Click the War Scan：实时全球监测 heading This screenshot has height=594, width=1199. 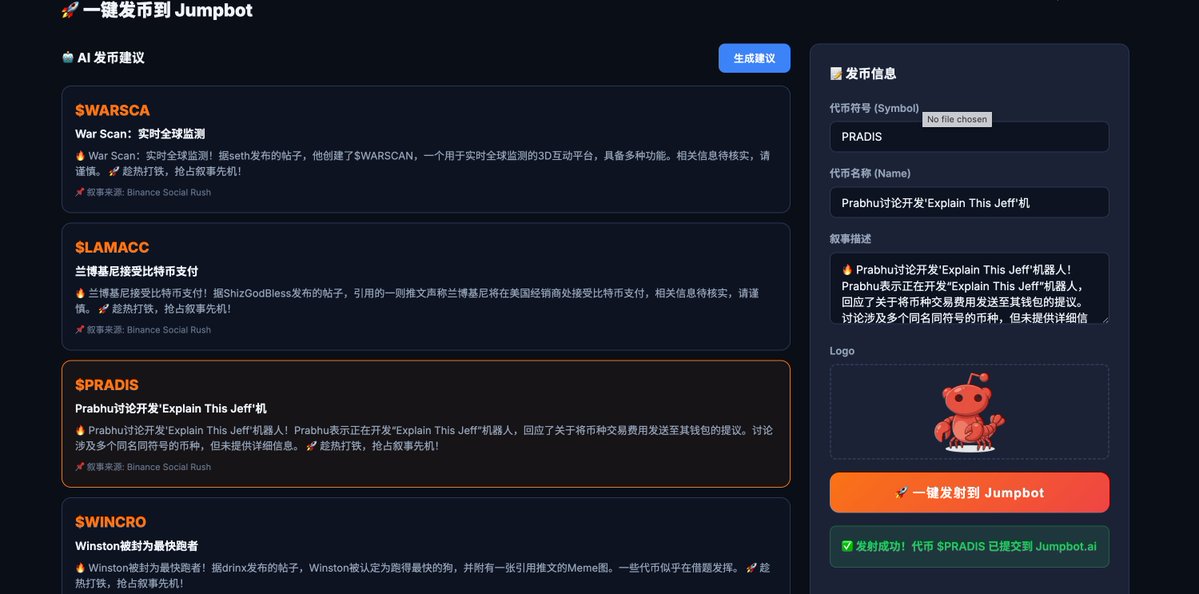[x=140, y=134]
